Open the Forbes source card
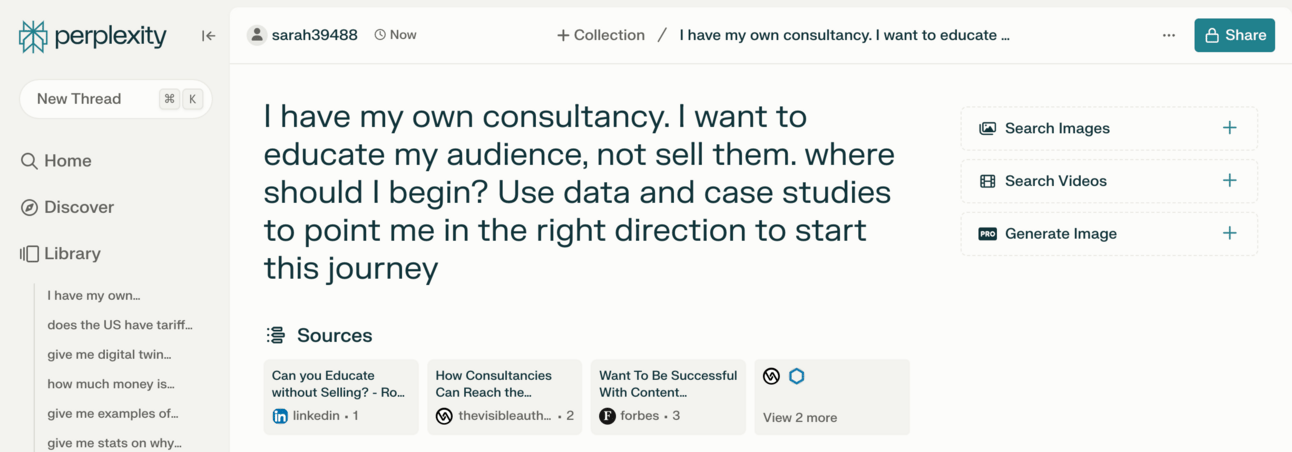 (668, 397)
